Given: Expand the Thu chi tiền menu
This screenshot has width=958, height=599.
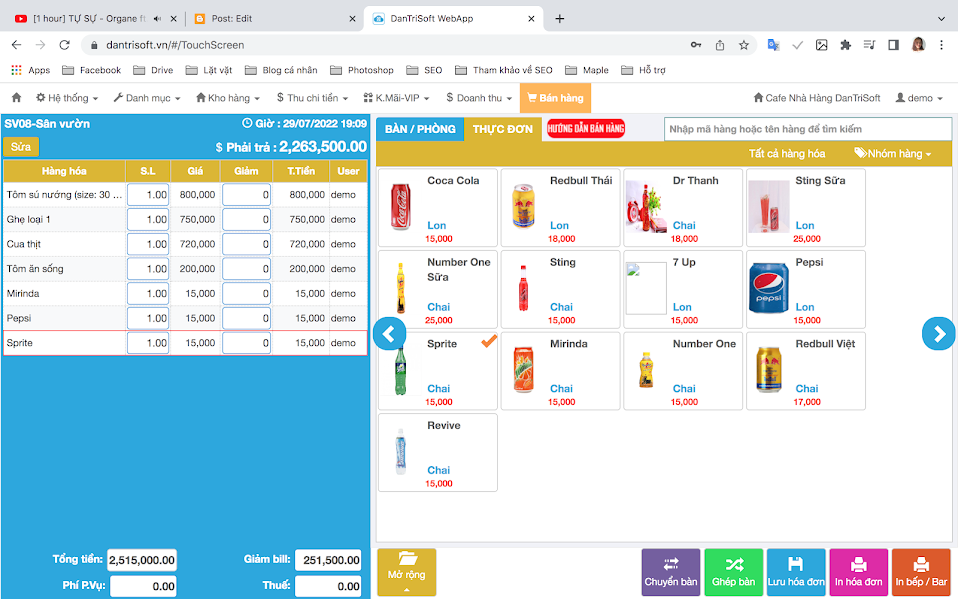Looking at the screenshot, I should pyautogui.click(x=312, y=98).
